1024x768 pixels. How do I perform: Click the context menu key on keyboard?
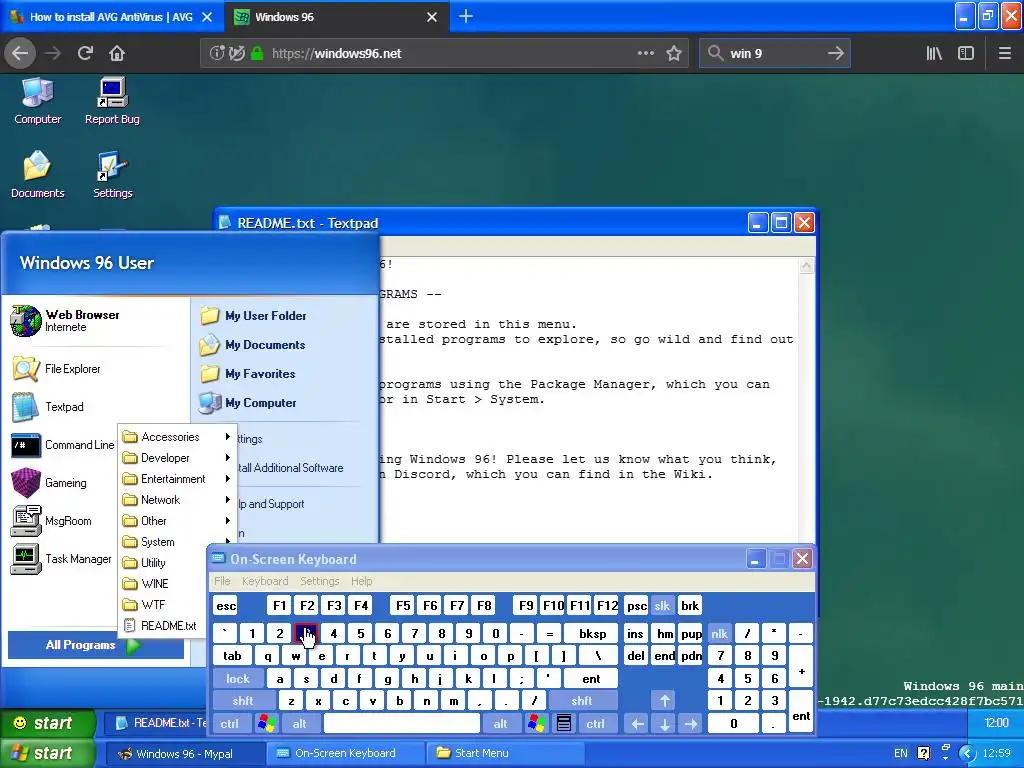tap(564, 724)
